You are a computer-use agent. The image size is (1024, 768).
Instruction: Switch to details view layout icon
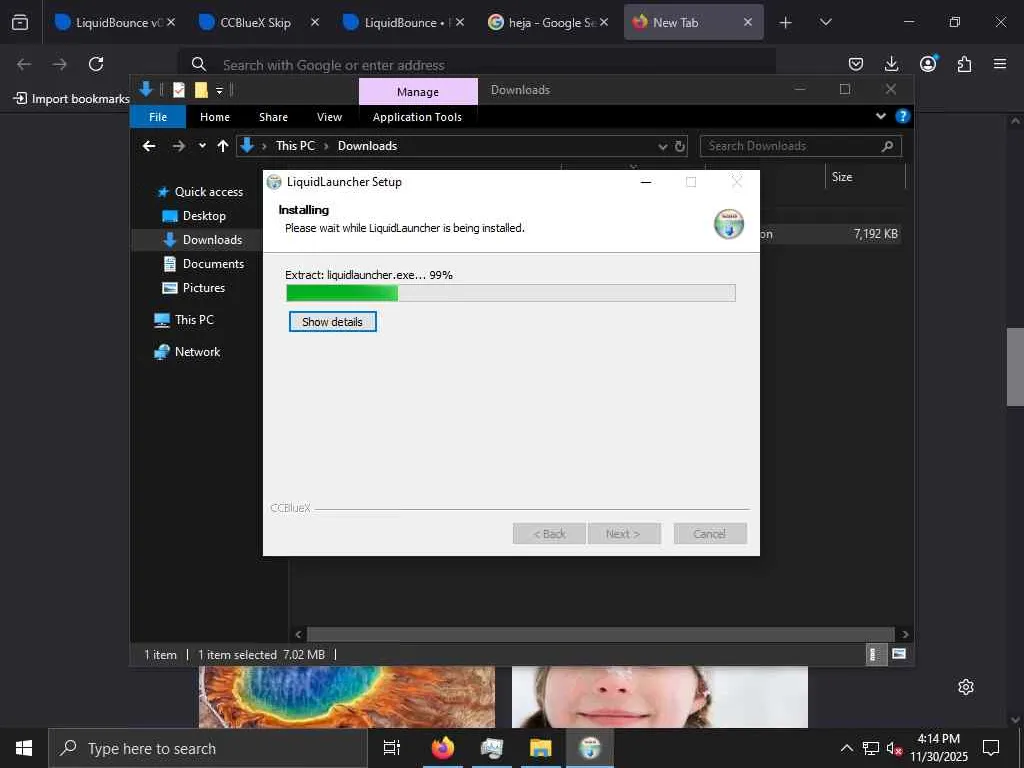[x=874, y=654]
